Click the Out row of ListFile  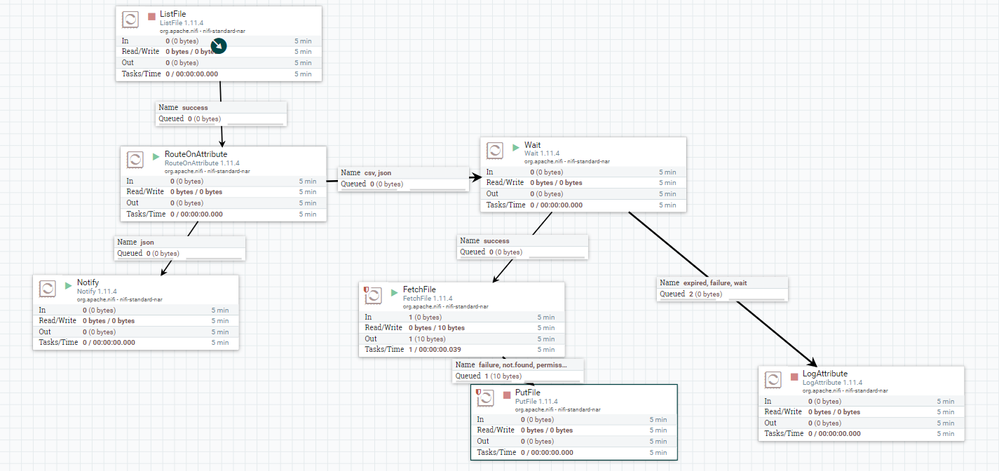(219, 63)
